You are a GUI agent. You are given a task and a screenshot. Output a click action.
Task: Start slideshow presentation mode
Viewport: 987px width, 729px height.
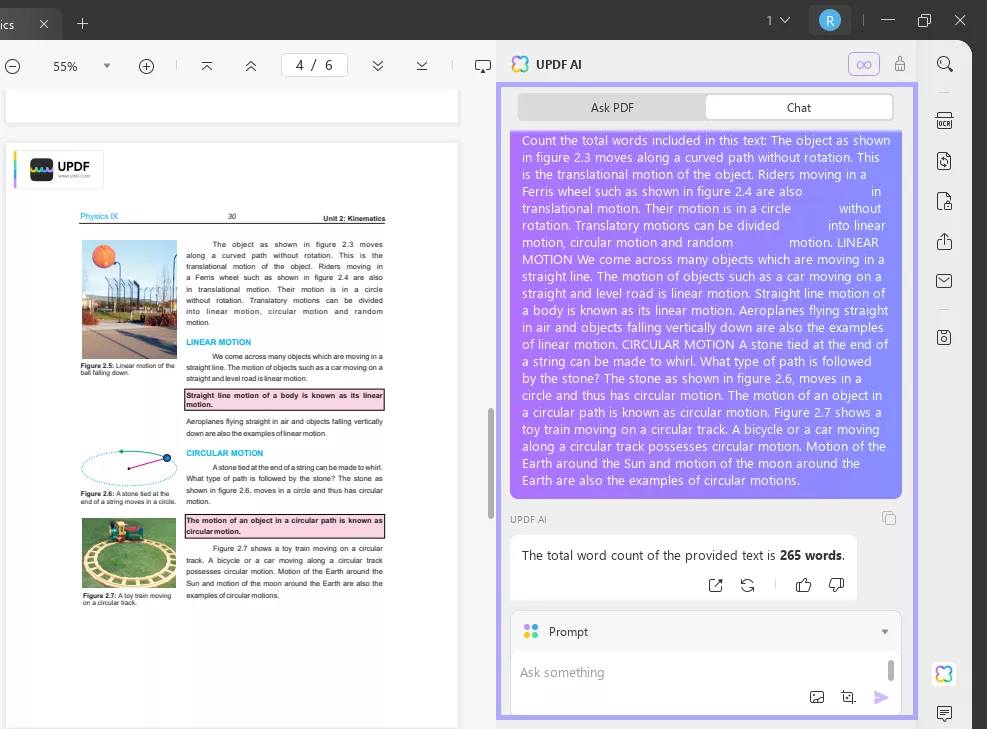tap(482, 66)
